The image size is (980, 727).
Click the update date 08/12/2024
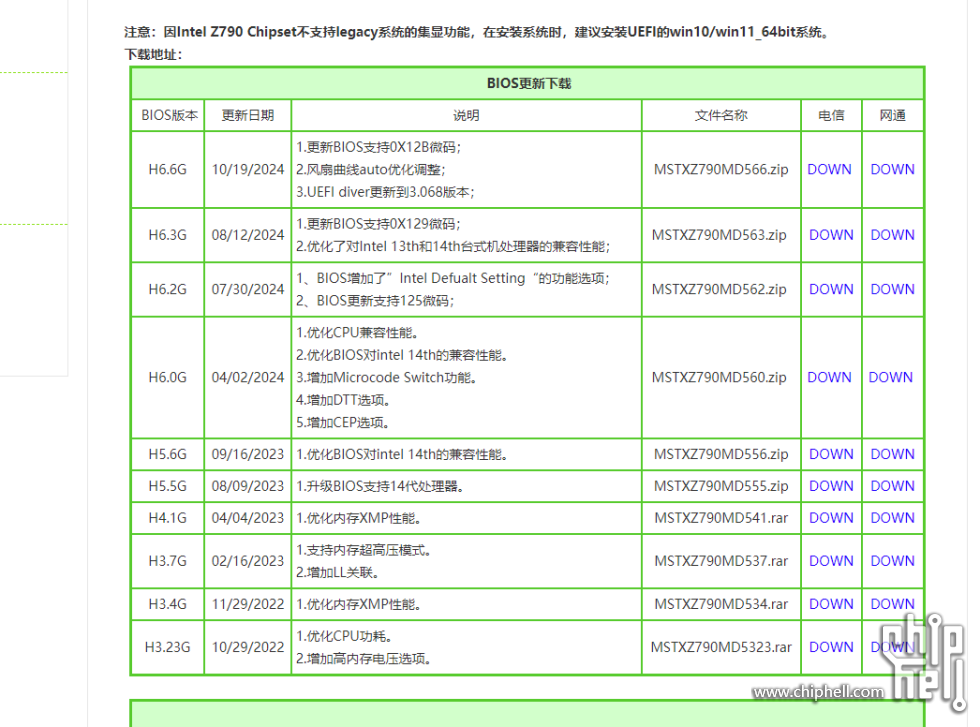(248, 236)
